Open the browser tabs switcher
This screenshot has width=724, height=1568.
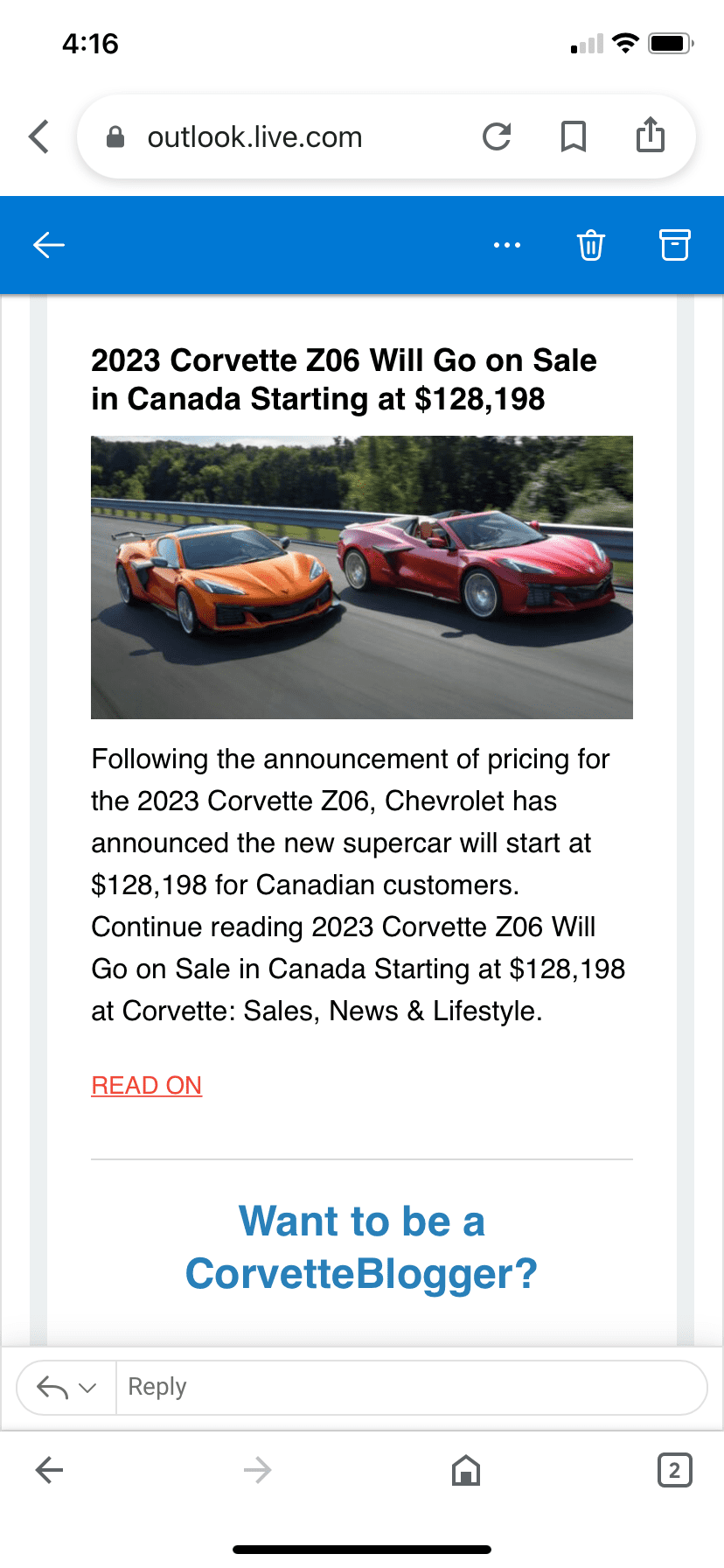point(674,1470)
